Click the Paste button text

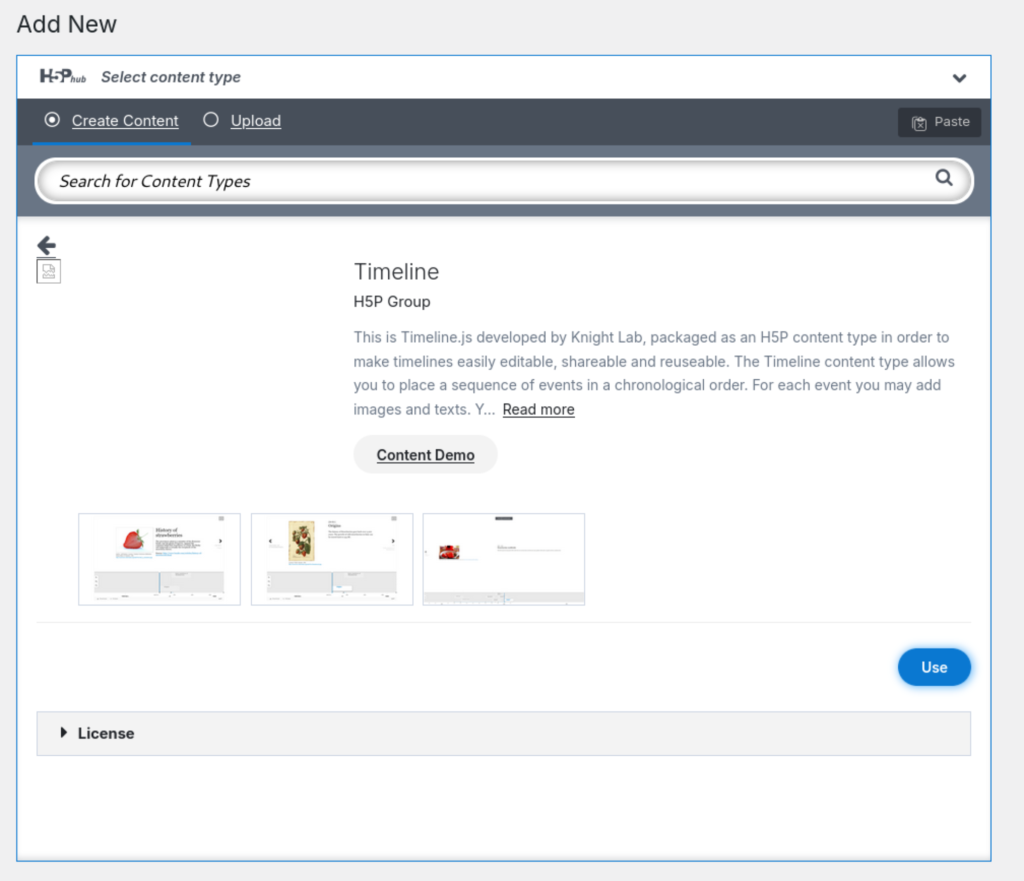coord(951,122)
